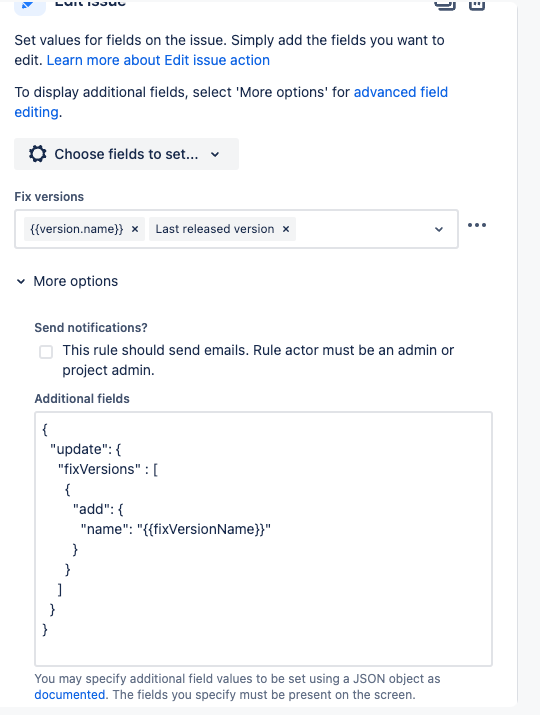Remove the Last released version tag
540x715 pixels.
click(x=286, y=229)
